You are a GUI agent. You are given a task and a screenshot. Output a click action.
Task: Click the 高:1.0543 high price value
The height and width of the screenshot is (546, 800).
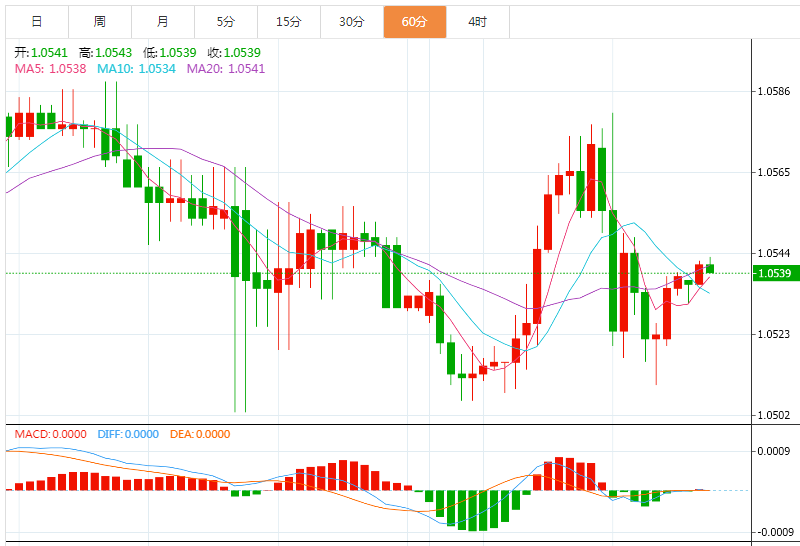pyautogui.click(x=105, y=53)
